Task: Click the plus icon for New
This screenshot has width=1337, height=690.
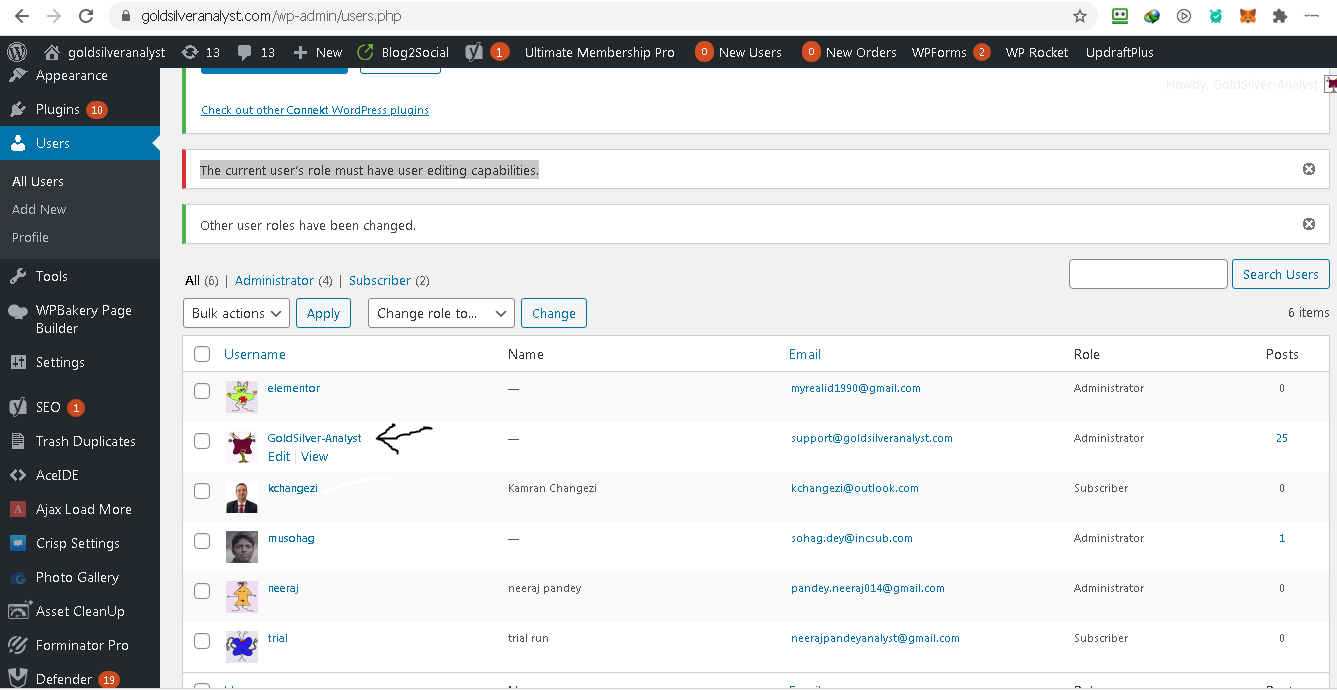Action: (x=300, y=52)
